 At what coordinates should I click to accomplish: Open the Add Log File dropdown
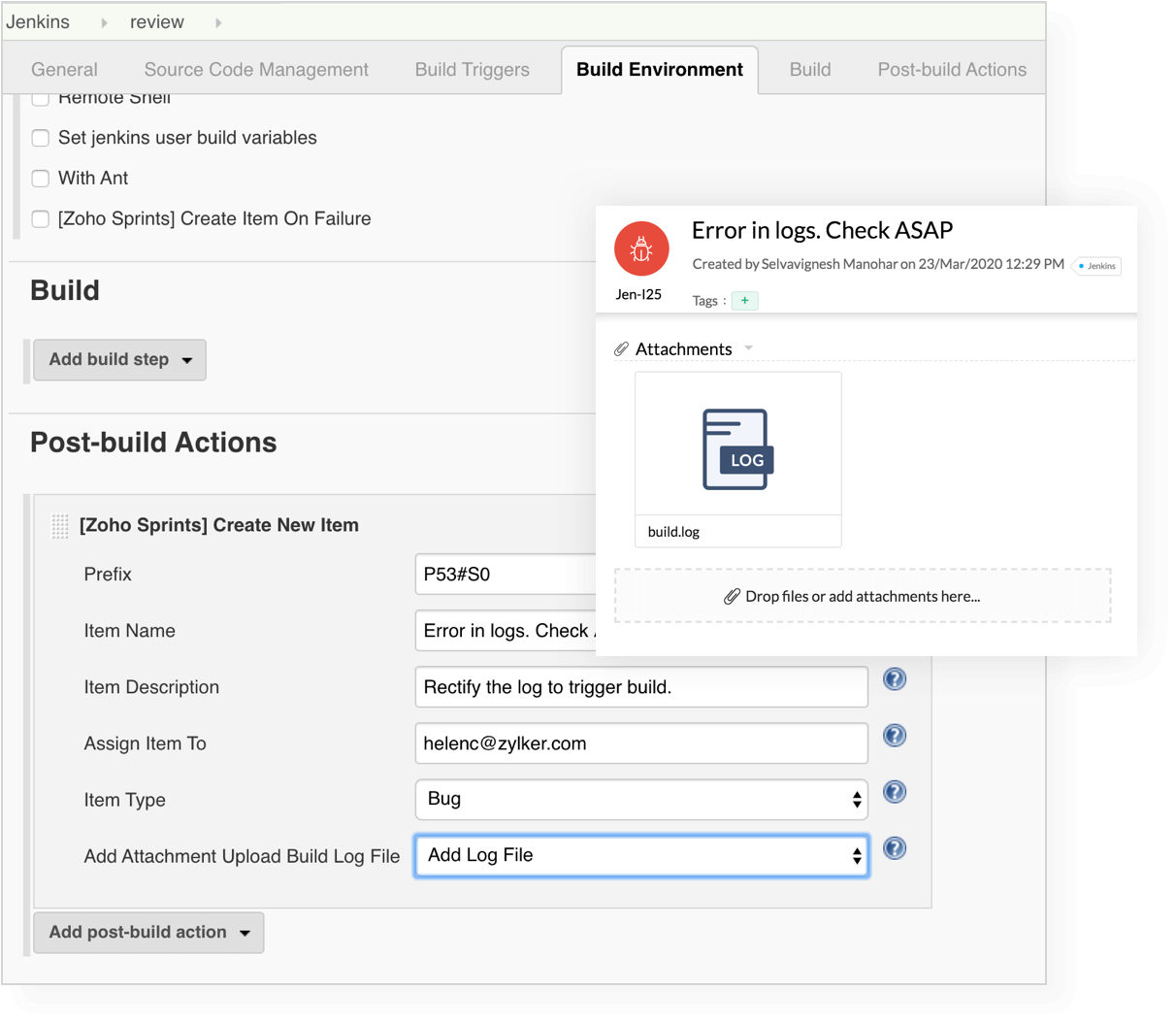(641, 856)
